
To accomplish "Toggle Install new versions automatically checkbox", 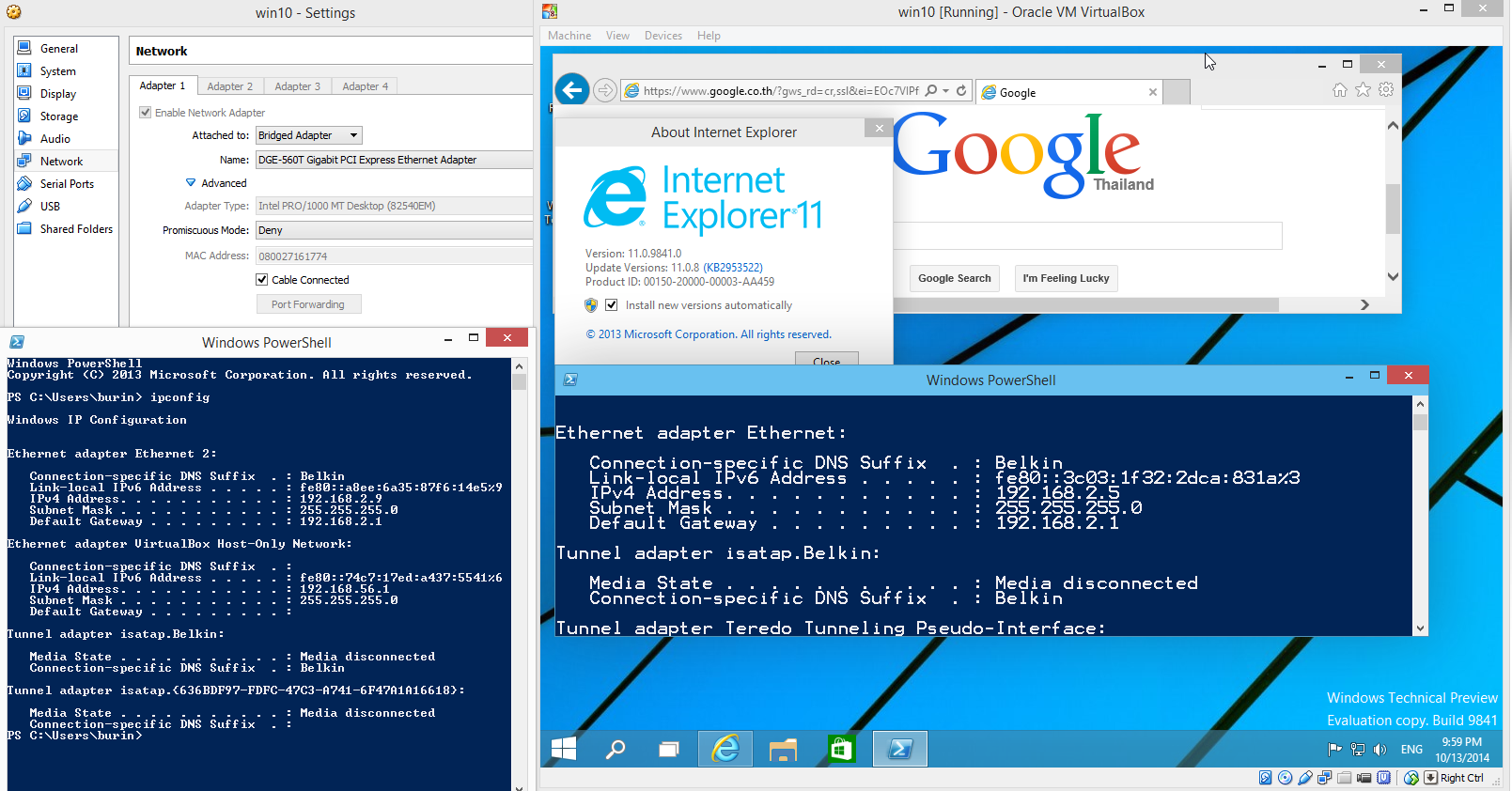I will 612,304.
